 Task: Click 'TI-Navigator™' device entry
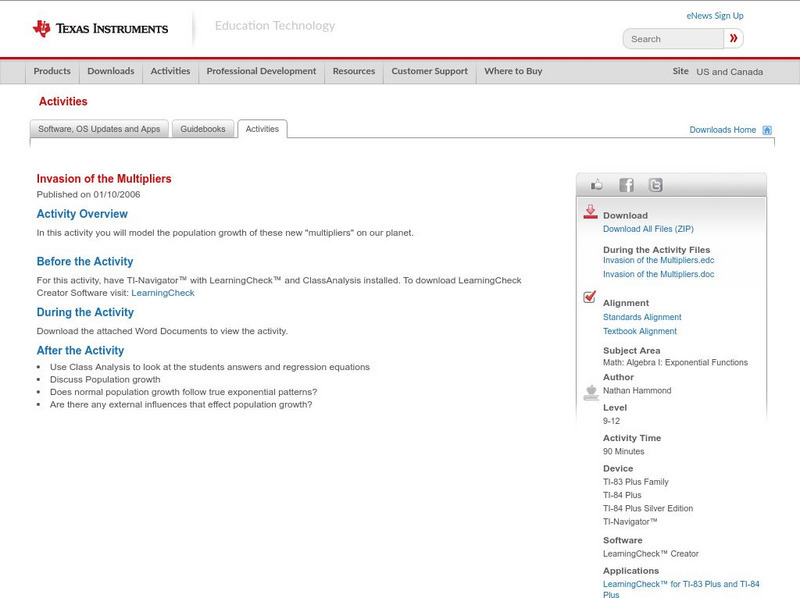(x=630, y=521)
